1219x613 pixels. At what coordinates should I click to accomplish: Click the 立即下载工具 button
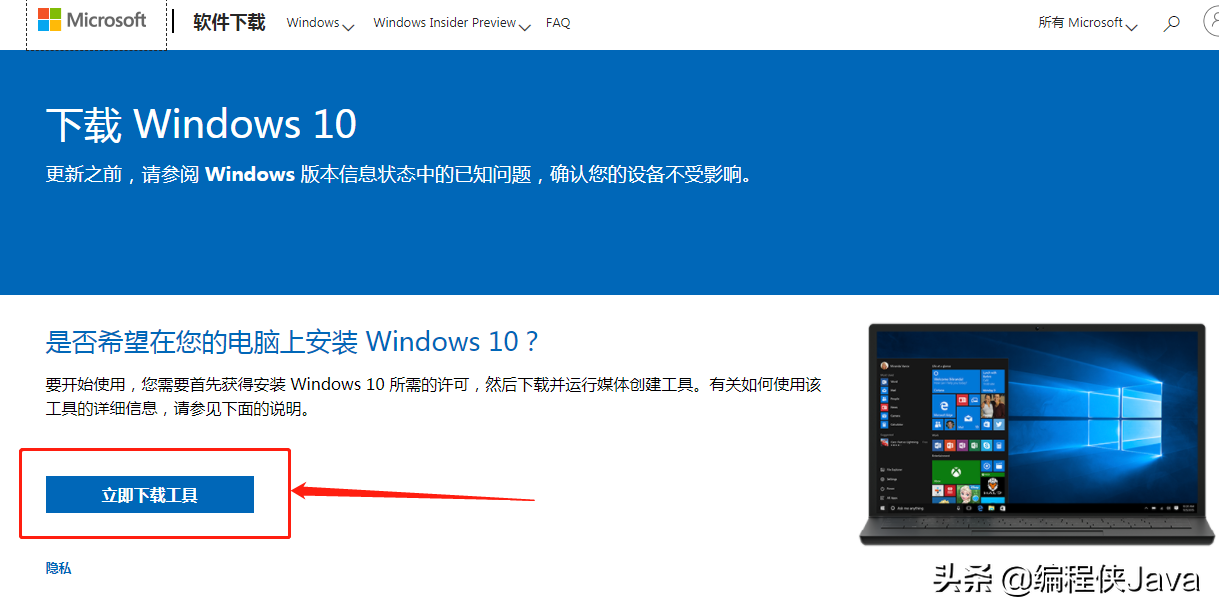point(150,494)
